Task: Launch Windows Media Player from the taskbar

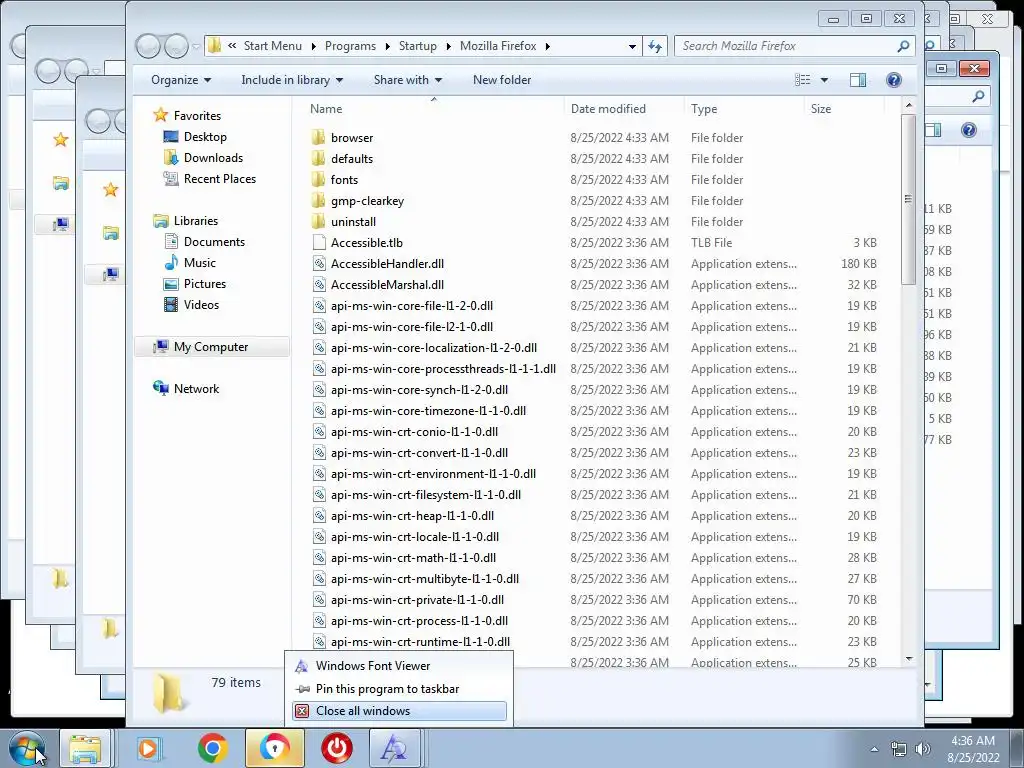Action: [x=150, y=748]
